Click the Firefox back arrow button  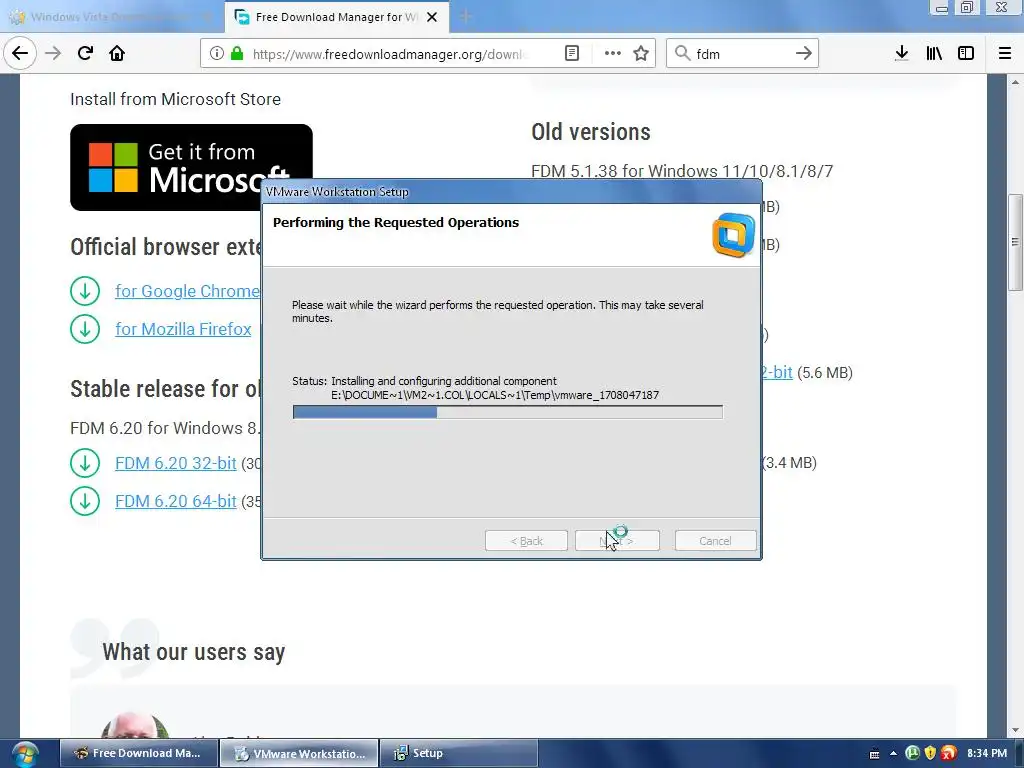pyautogui.click(x=20, y=53)
